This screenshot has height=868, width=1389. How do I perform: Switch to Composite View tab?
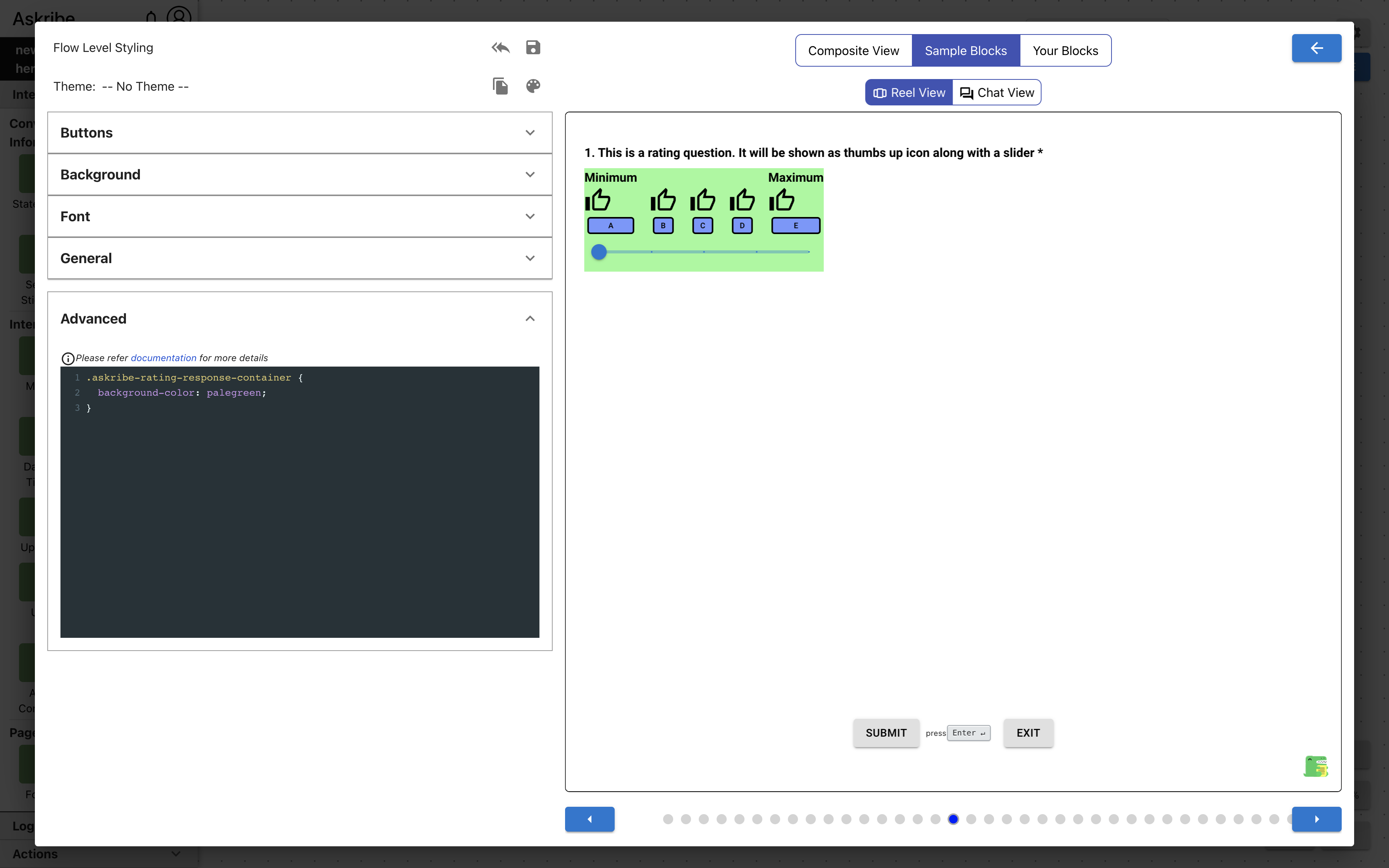tap(853, 50)
